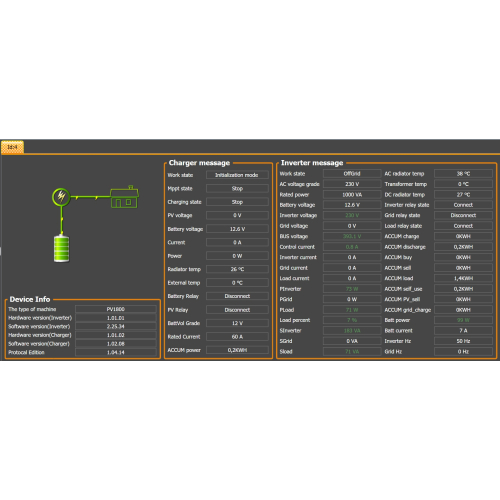Click the Grid relay state Disconnect field
The image size is (500, 500).
(463, 215)
